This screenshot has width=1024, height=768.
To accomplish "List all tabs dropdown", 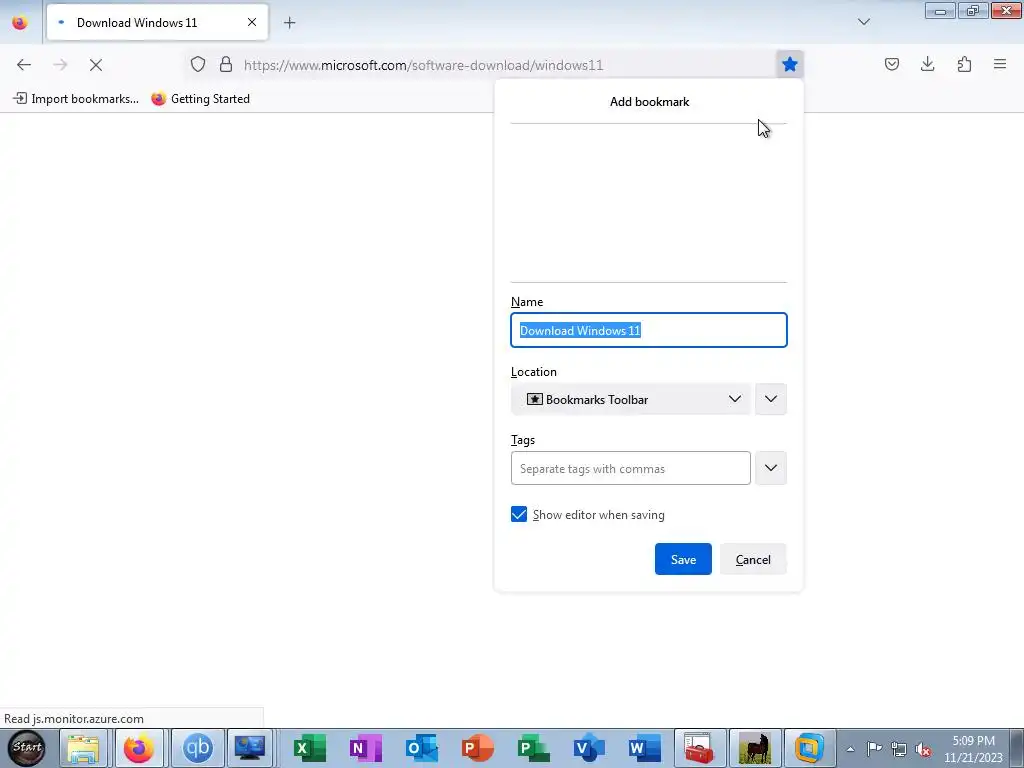I will point(863,22).
